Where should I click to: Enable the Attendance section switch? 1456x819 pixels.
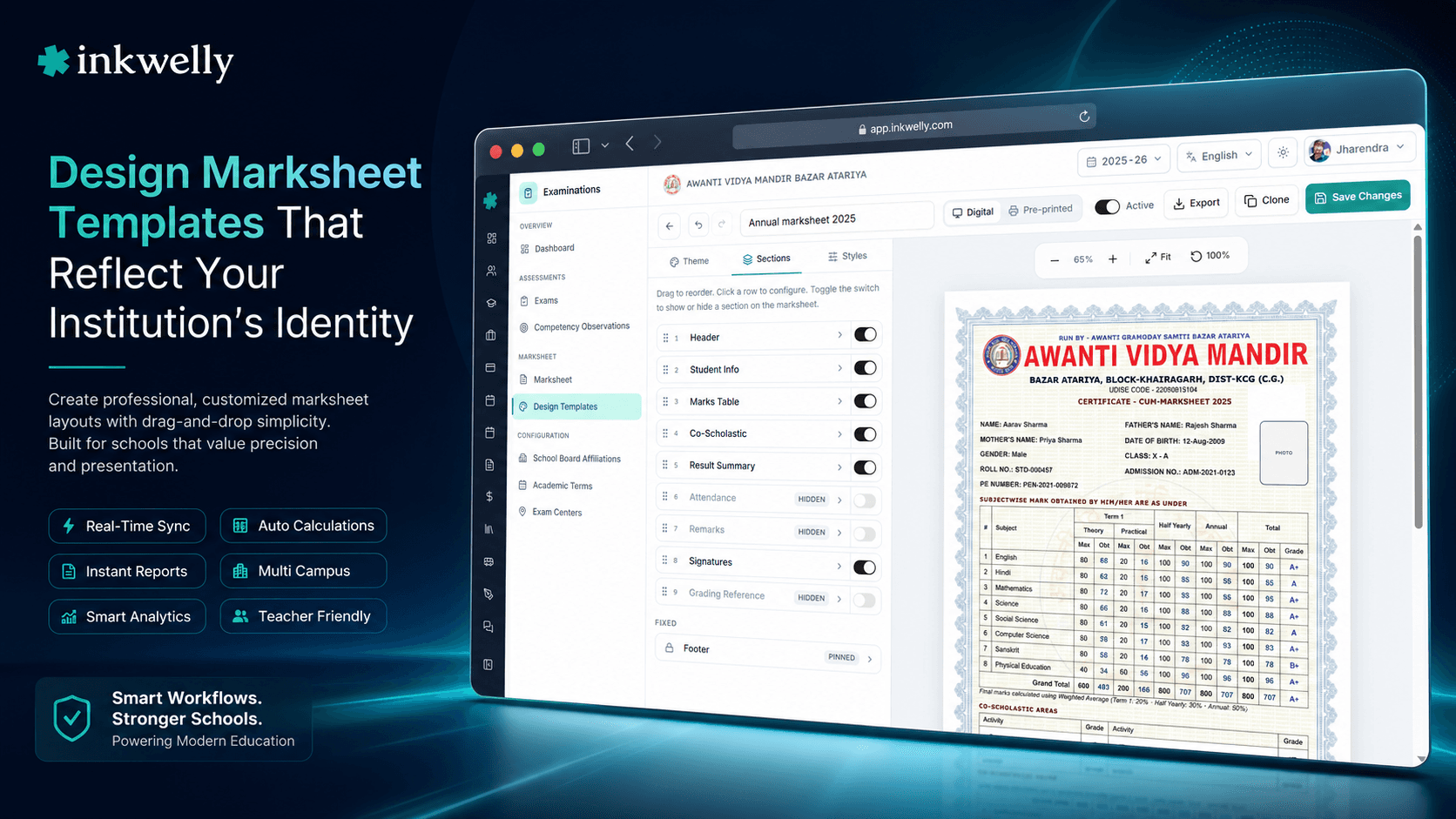(865, 500)
